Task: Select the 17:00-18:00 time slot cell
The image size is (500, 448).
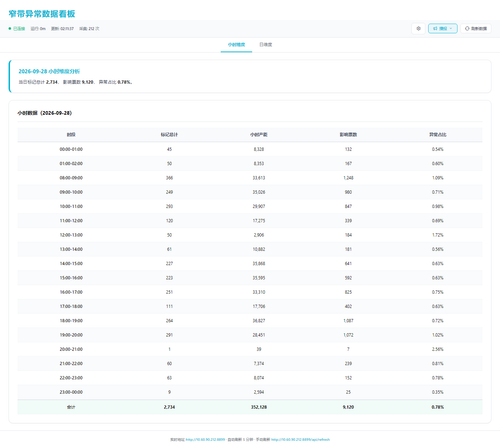Action: tap(71, 307)
